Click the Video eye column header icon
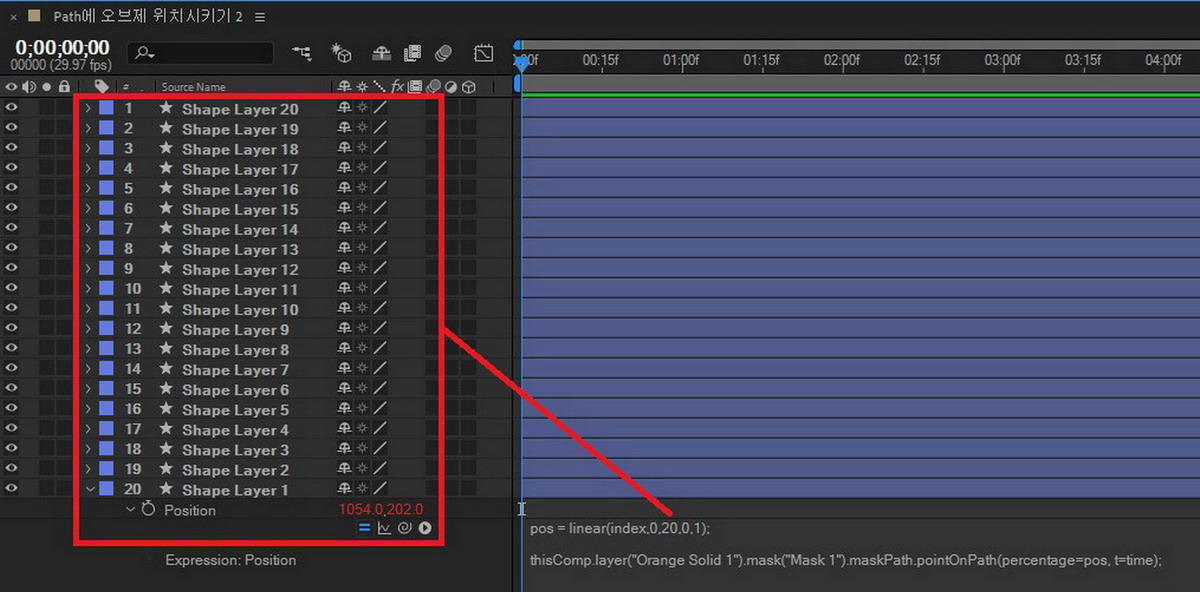 pyautogui.click(x=12, y=87)
